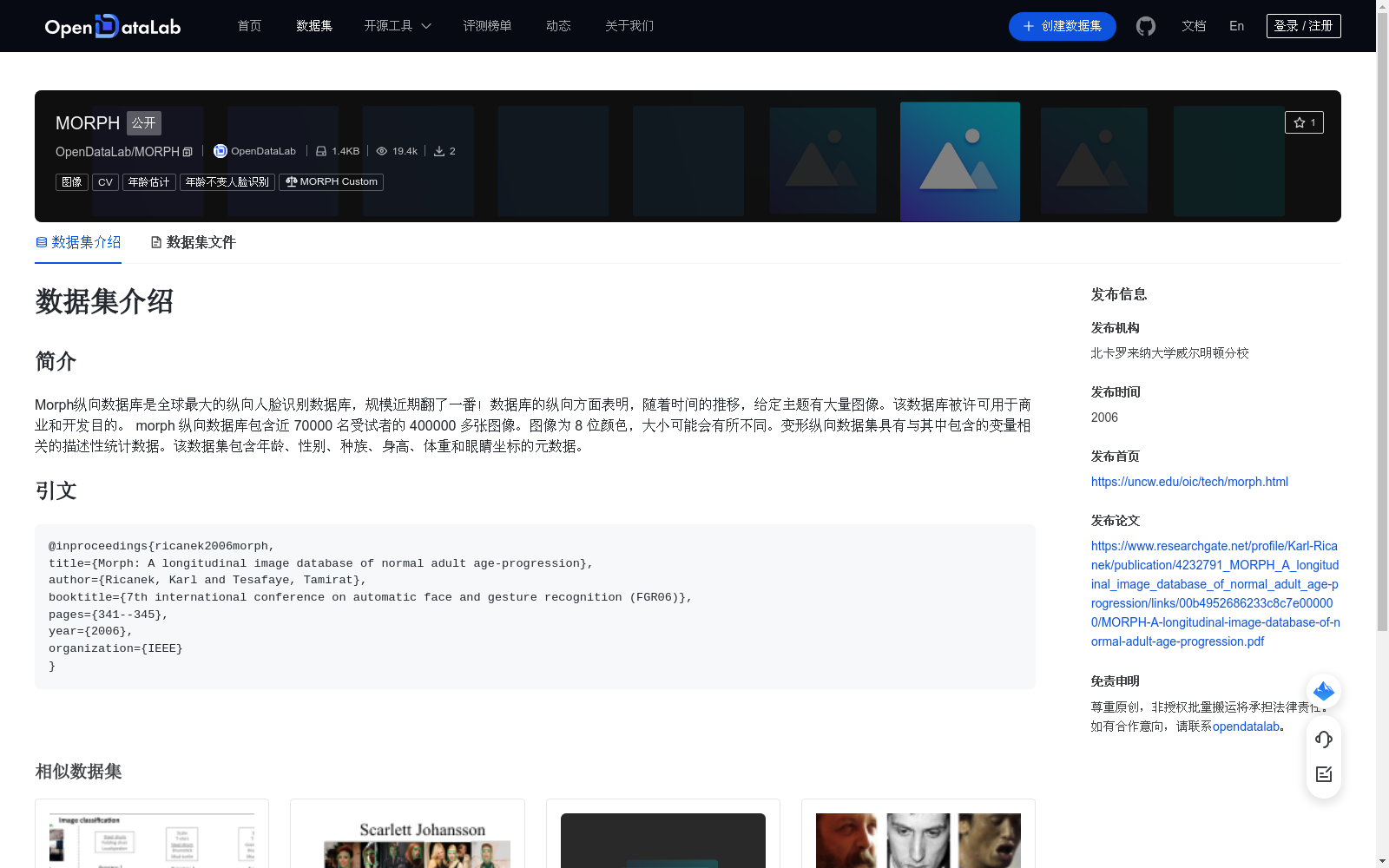Click the 北卡罗来纳大学威尔明顿分校 publisher text
The width and height of the screenshot is (1389, 868).
(1169, 353)
